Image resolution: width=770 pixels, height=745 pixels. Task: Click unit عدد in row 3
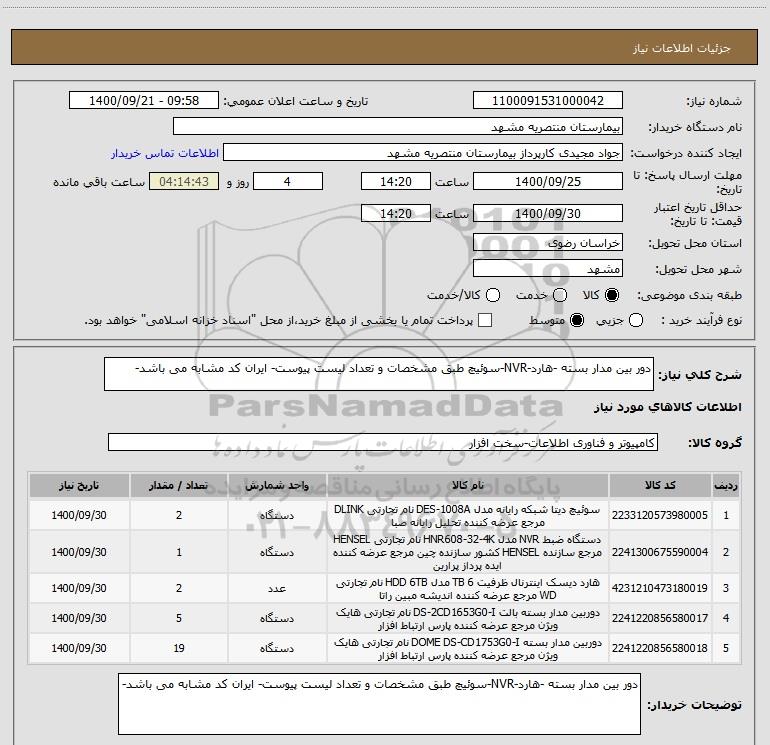point(277,588)
